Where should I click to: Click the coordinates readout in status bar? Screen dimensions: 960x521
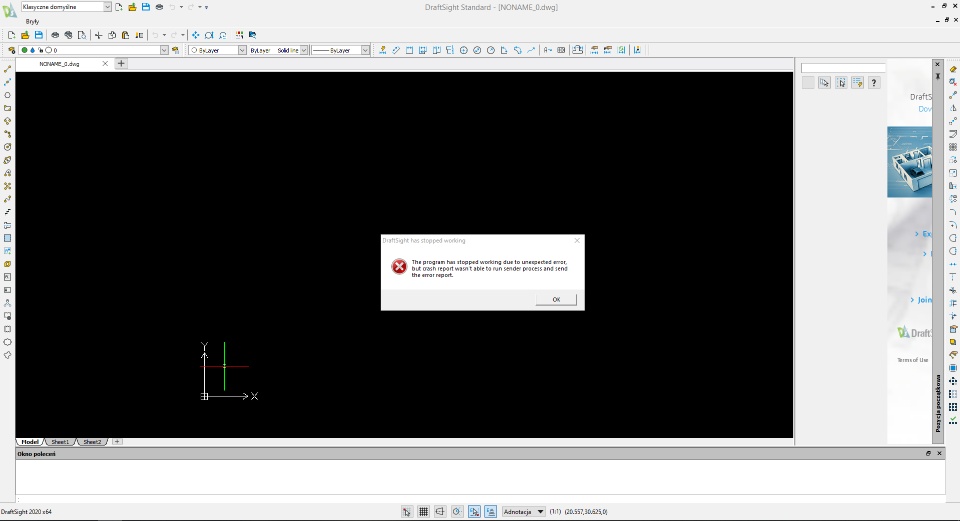tap(586, 512)
